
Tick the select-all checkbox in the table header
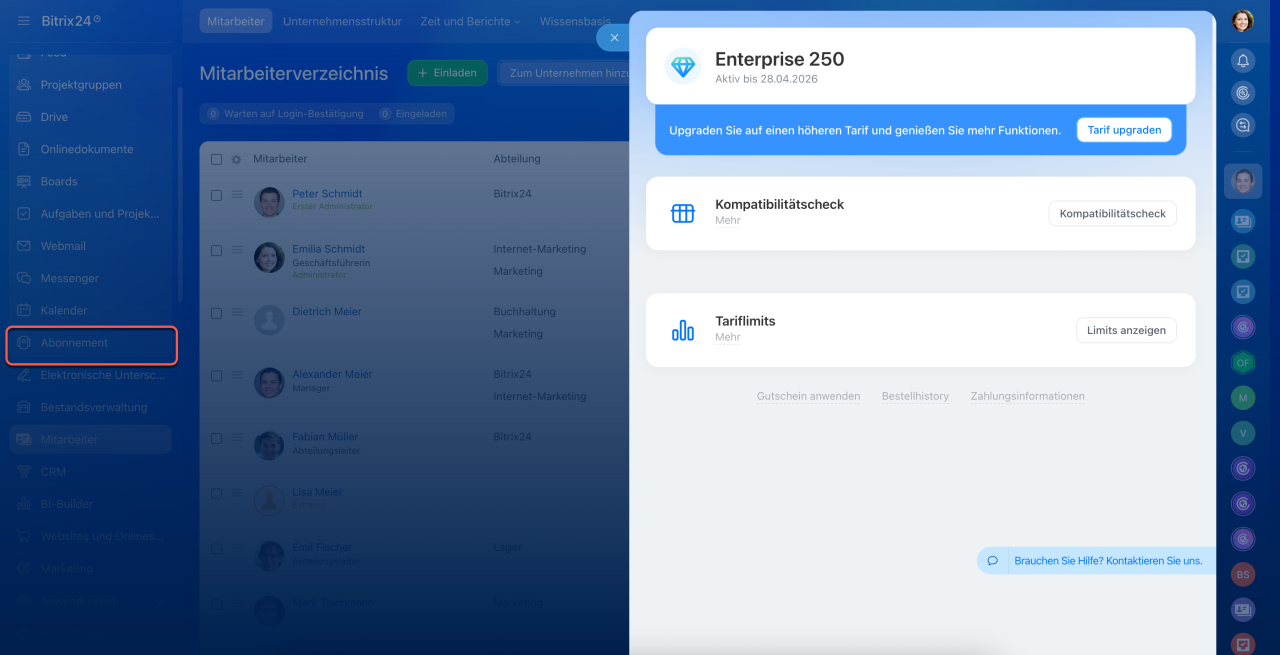pyautogui.click(x=217, y=159)
